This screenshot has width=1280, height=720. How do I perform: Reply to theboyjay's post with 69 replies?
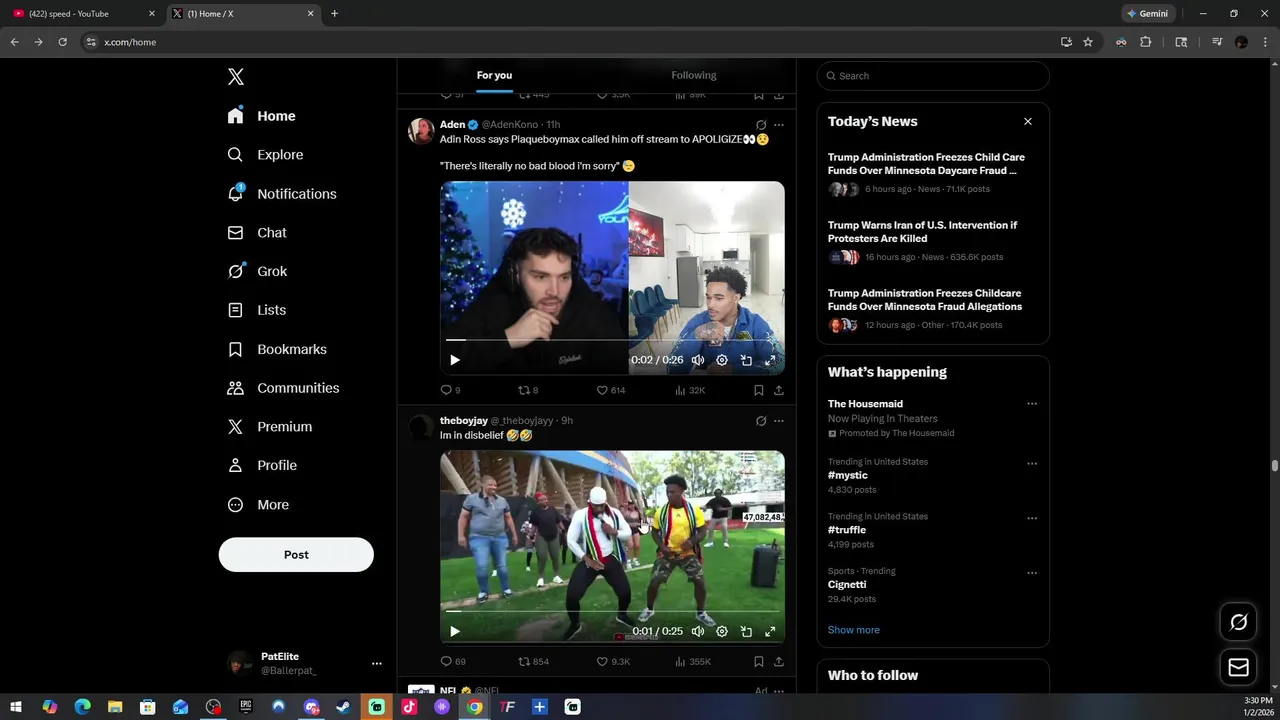tap(453, 661)
